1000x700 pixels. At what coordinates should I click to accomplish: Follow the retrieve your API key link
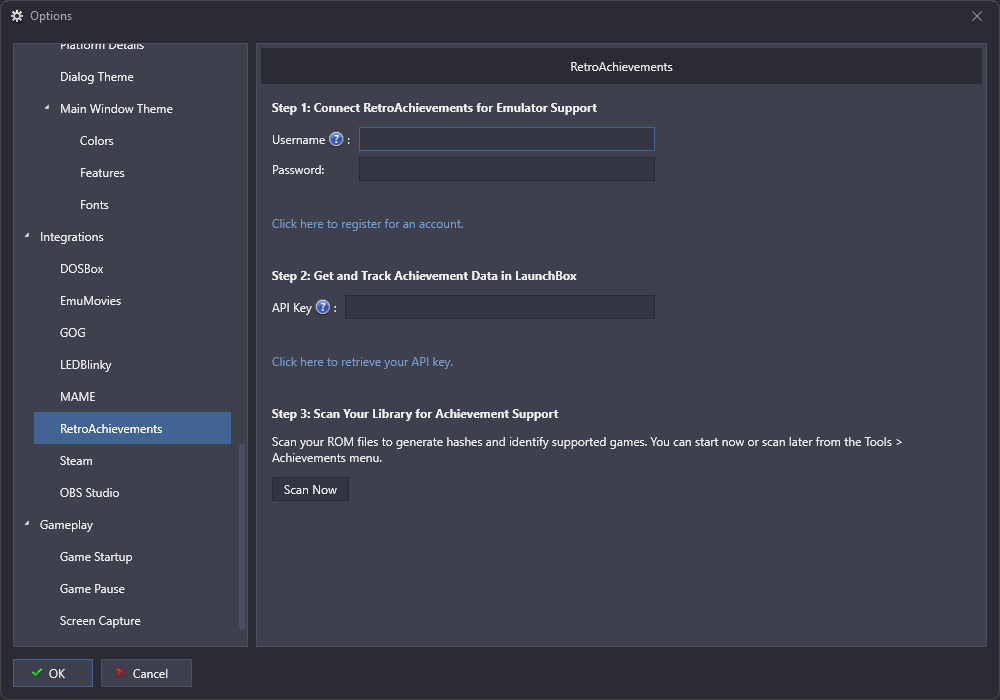[x=362, y=362]
